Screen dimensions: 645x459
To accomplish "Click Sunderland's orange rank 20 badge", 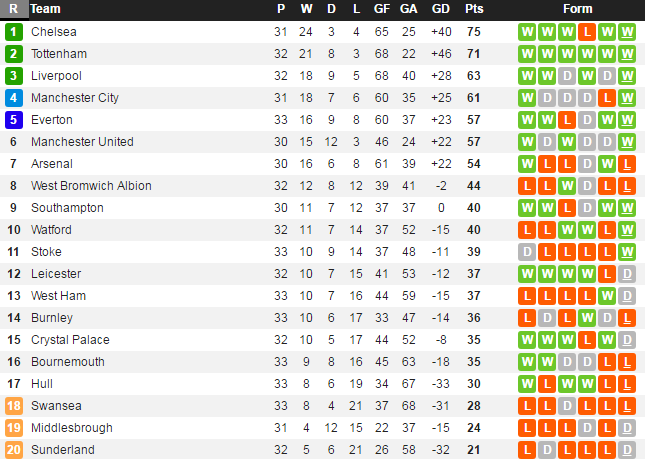I will coord(13,449).
